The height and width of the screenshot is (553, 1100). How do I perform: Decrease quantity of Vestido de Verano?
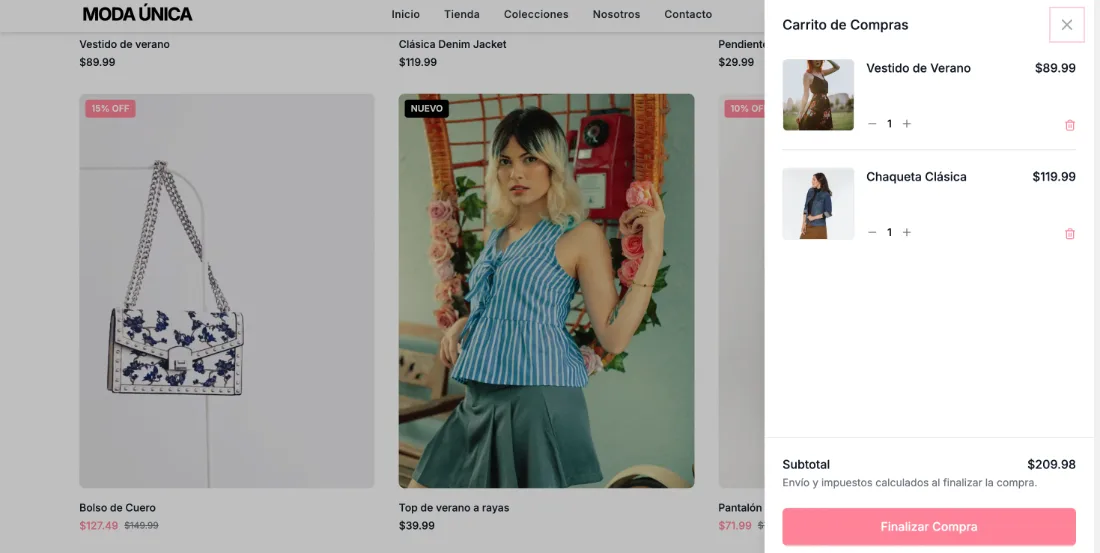tap(872, 124)
